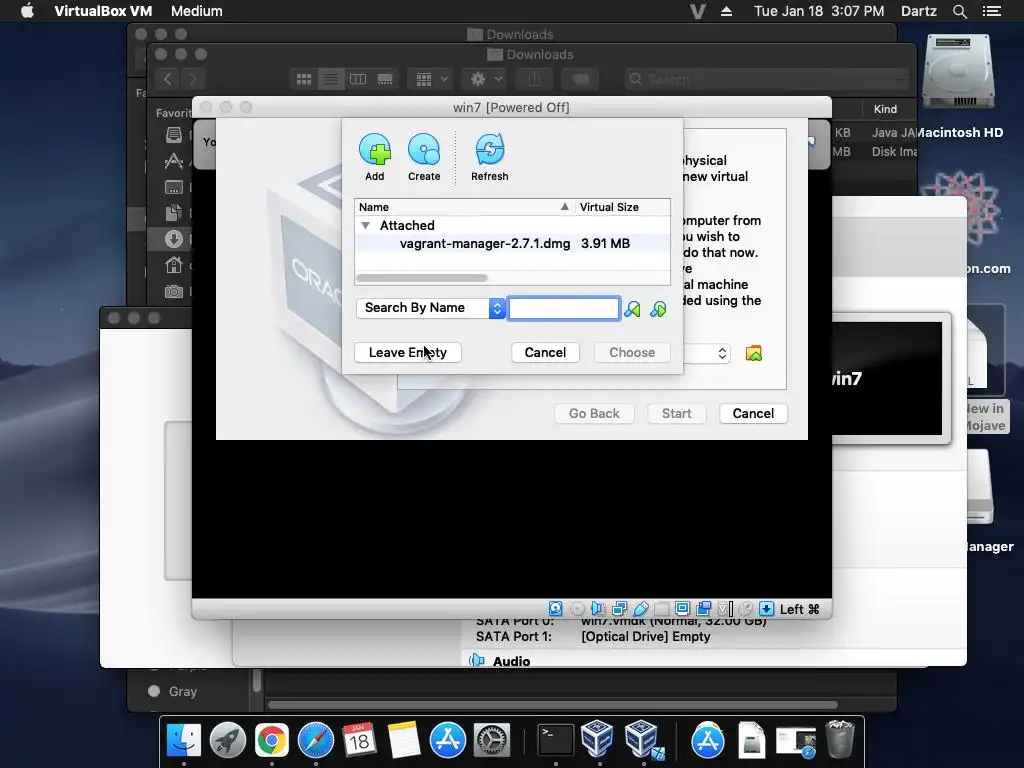
Task: Click the win7 preview thumbnail in VirtualBox Manager
Action: [x=887, y=379]
